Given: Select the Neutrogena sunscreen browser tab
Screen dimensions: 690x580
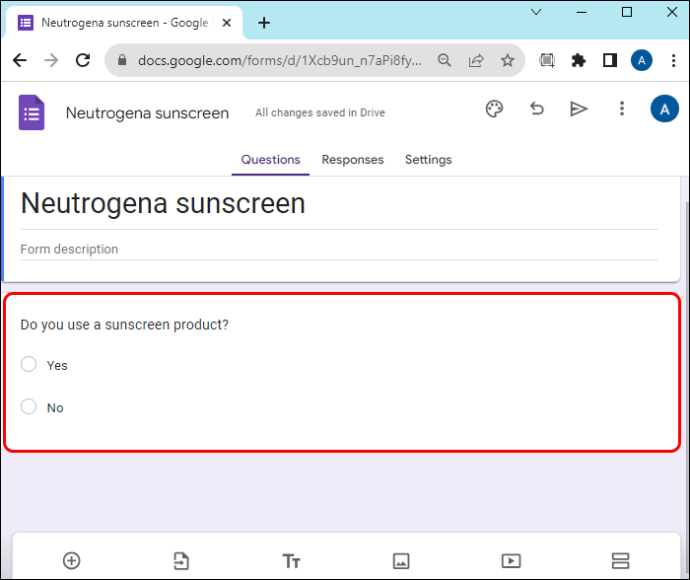Looking at the screenshot, I should pyautogui.click(x=124, y=22).
